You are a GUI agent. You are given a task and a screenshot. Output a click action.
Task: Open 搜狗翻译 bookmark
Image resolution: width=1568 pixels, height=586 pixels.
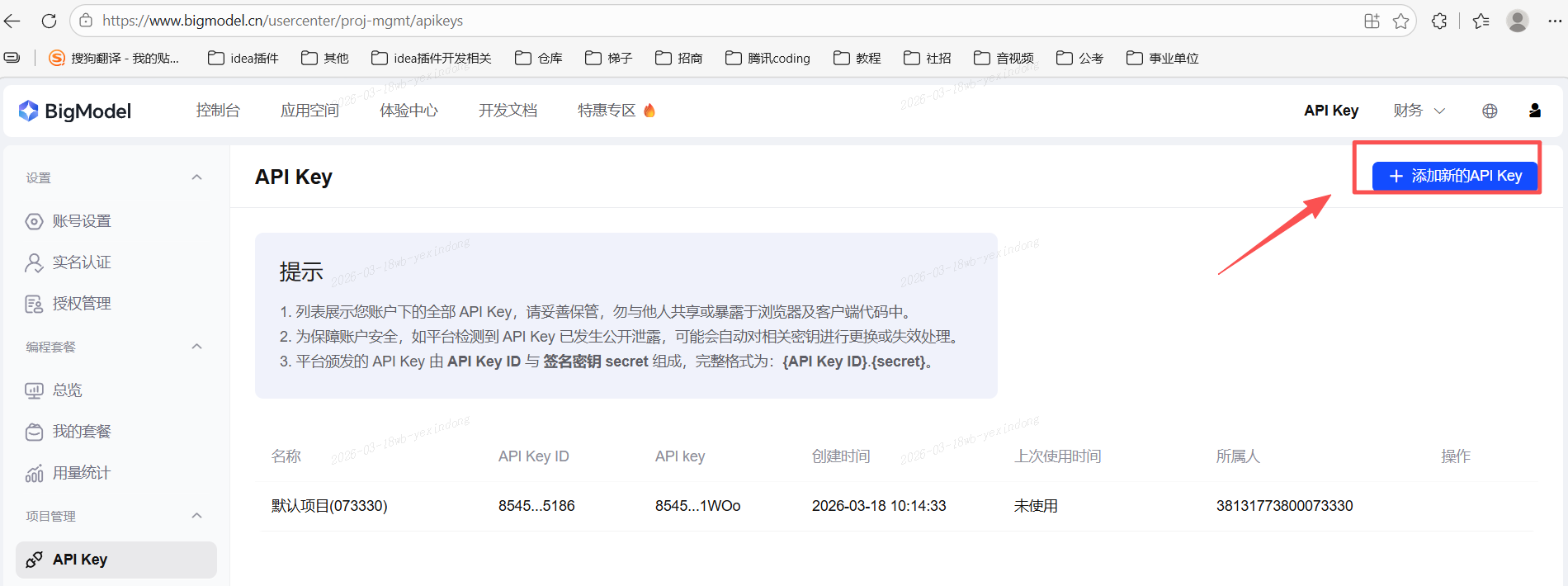point(114,58)
